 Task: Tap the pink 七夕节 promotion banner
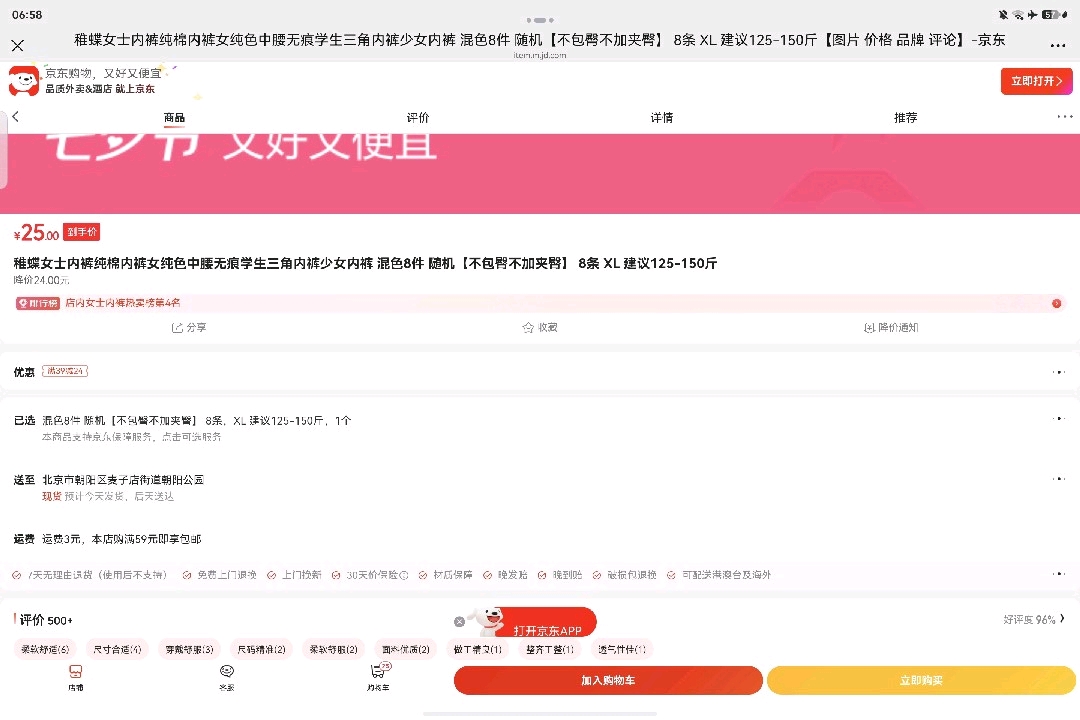pyautogui.click(x=540, y=173)
